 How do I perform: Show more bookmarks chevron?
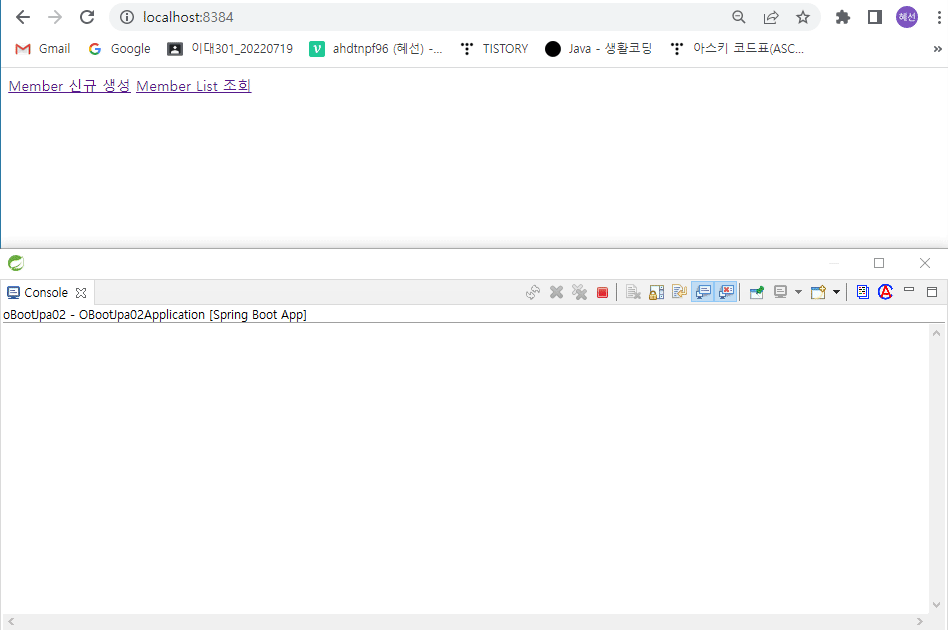coord(937,49)
